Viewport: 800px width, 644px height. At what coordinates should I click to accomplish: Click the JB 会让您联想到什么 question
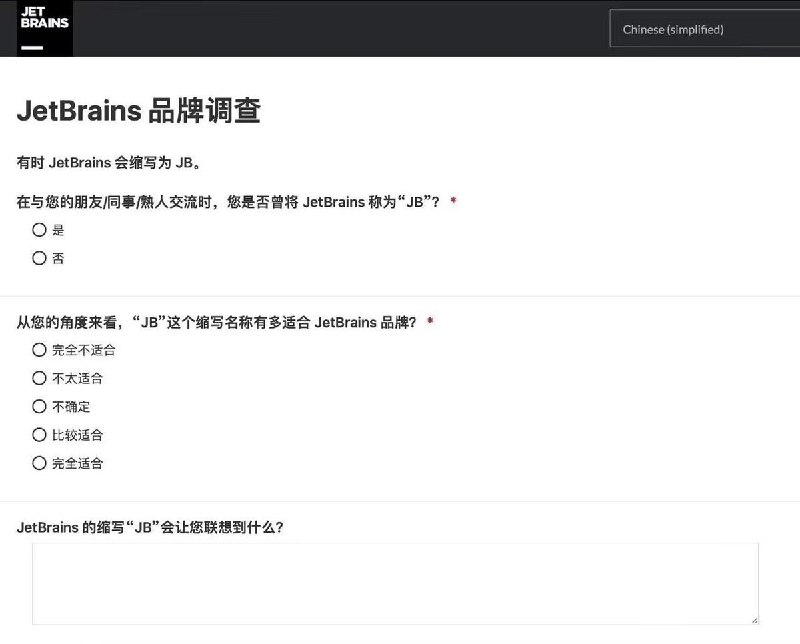[150, 527]
